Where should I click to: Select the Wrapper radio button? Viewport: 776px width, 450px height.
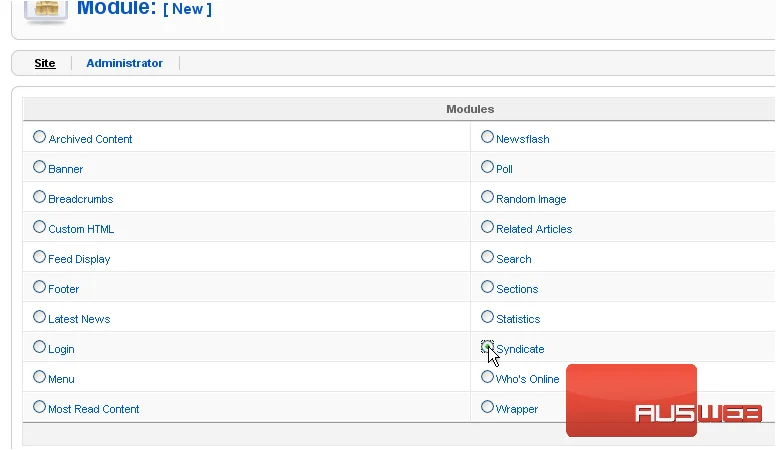(x=487, y=407)
